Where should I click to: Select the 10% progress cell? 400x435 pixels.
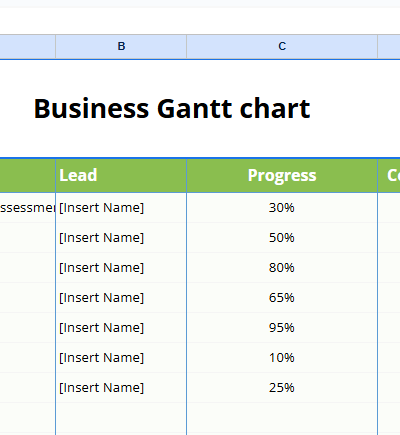pos(282,358)
